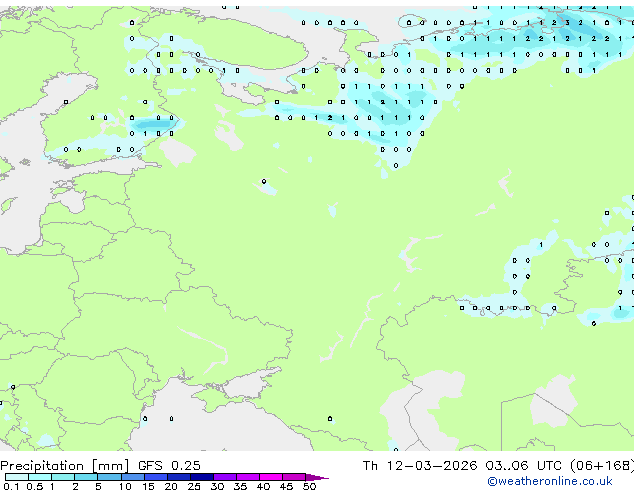Pick the 15–20 mm legend color swatch
Viewport: 634px width, 490px height.
[156, 477]
